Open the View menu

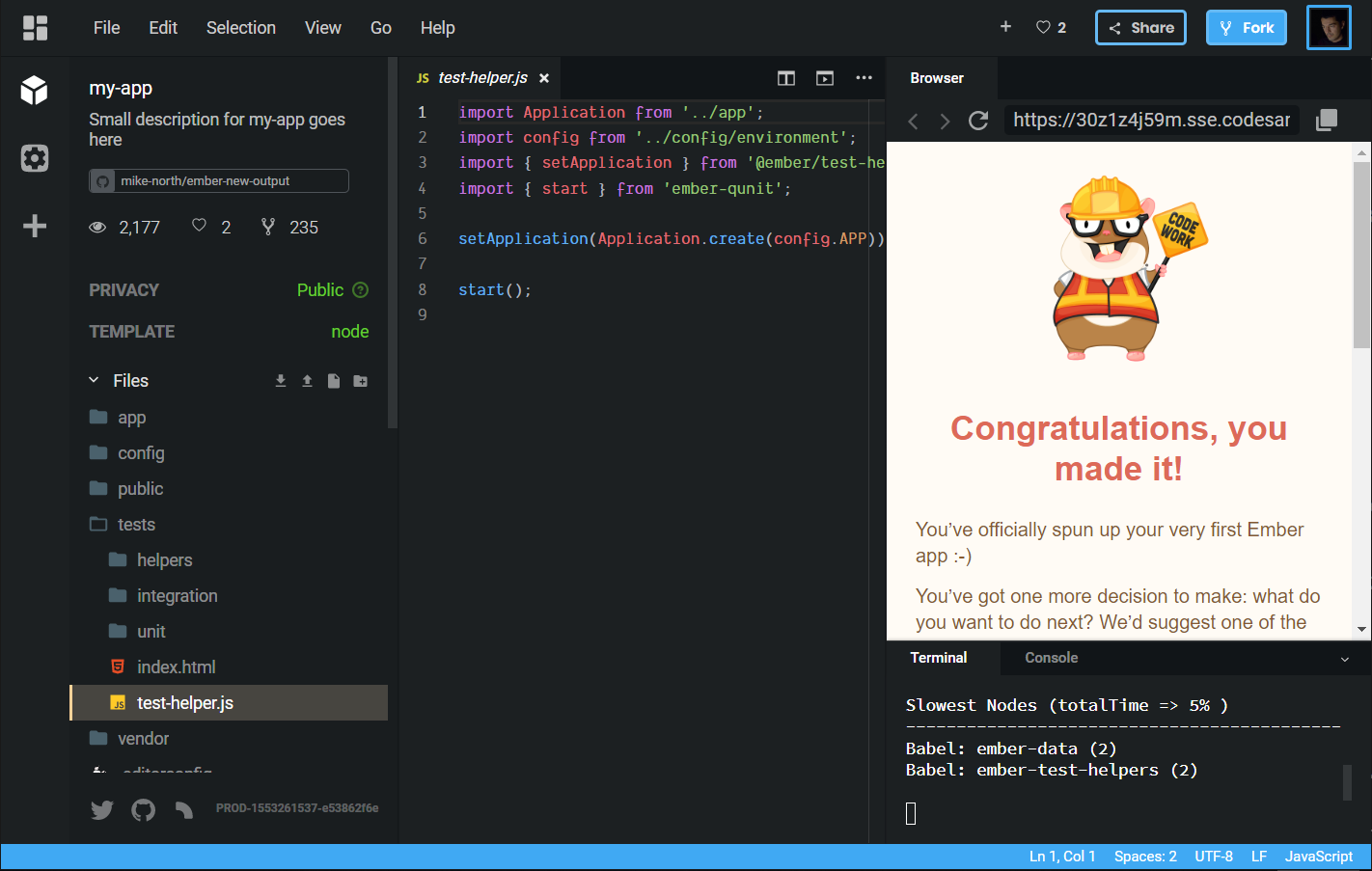click(x=322, y=27)
